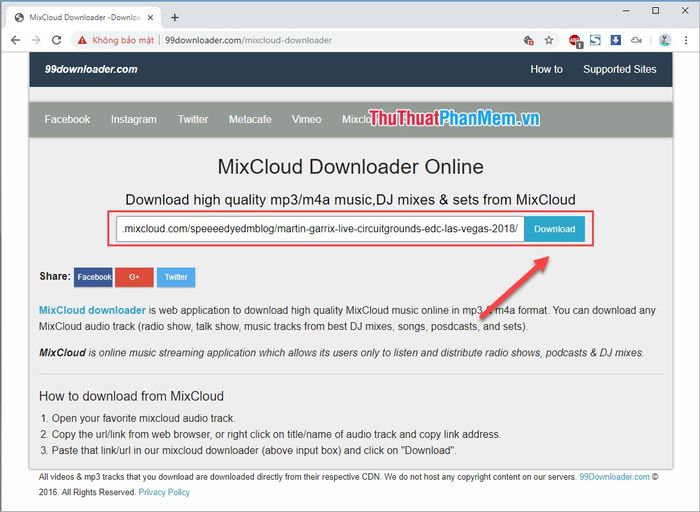Open the profile avatar icon
The image size is (700, 512).
[x=665, y=40]
